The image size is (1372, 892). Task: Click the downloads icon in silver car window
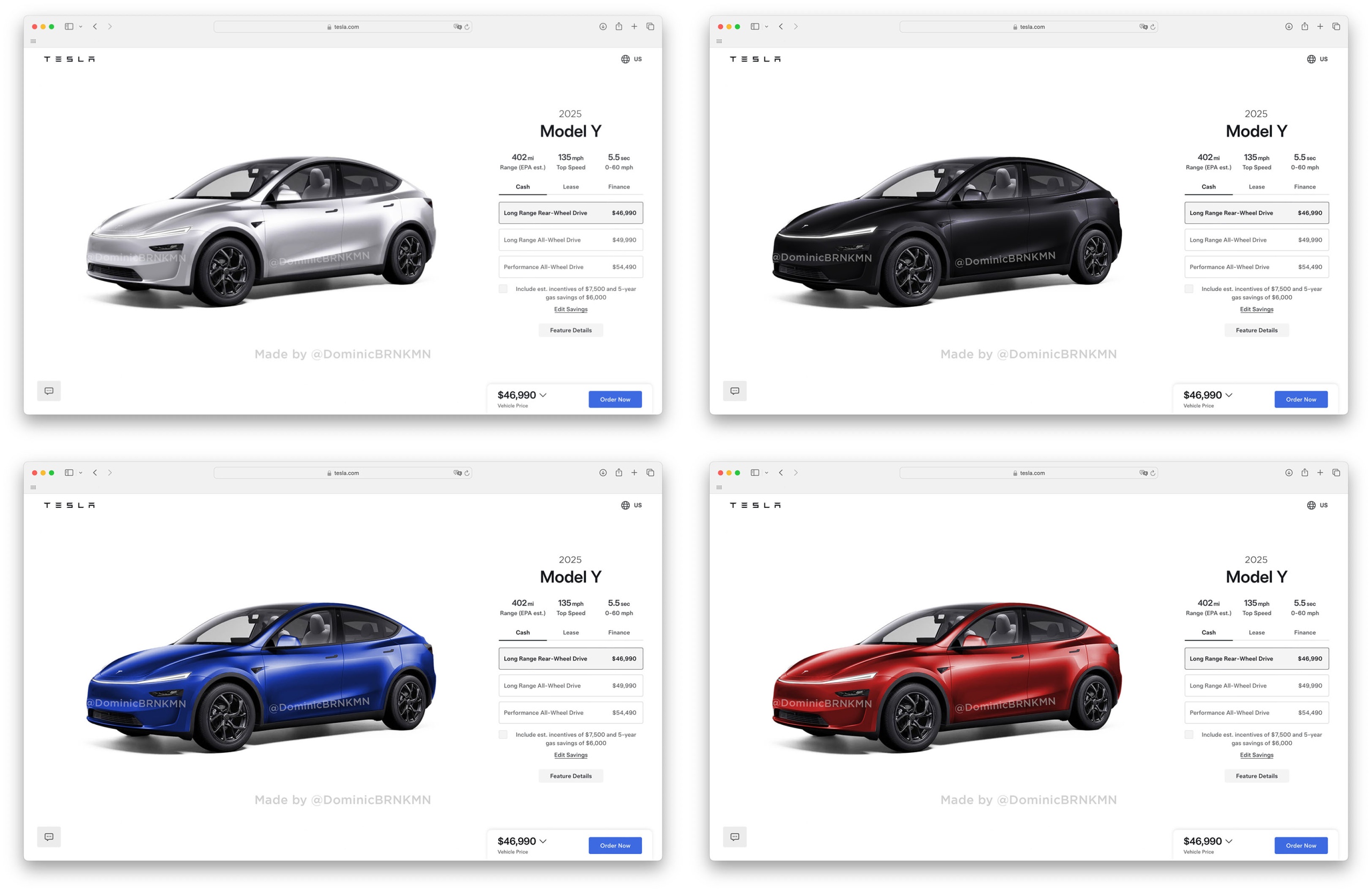pyautogui.click(x=603, y=26)
